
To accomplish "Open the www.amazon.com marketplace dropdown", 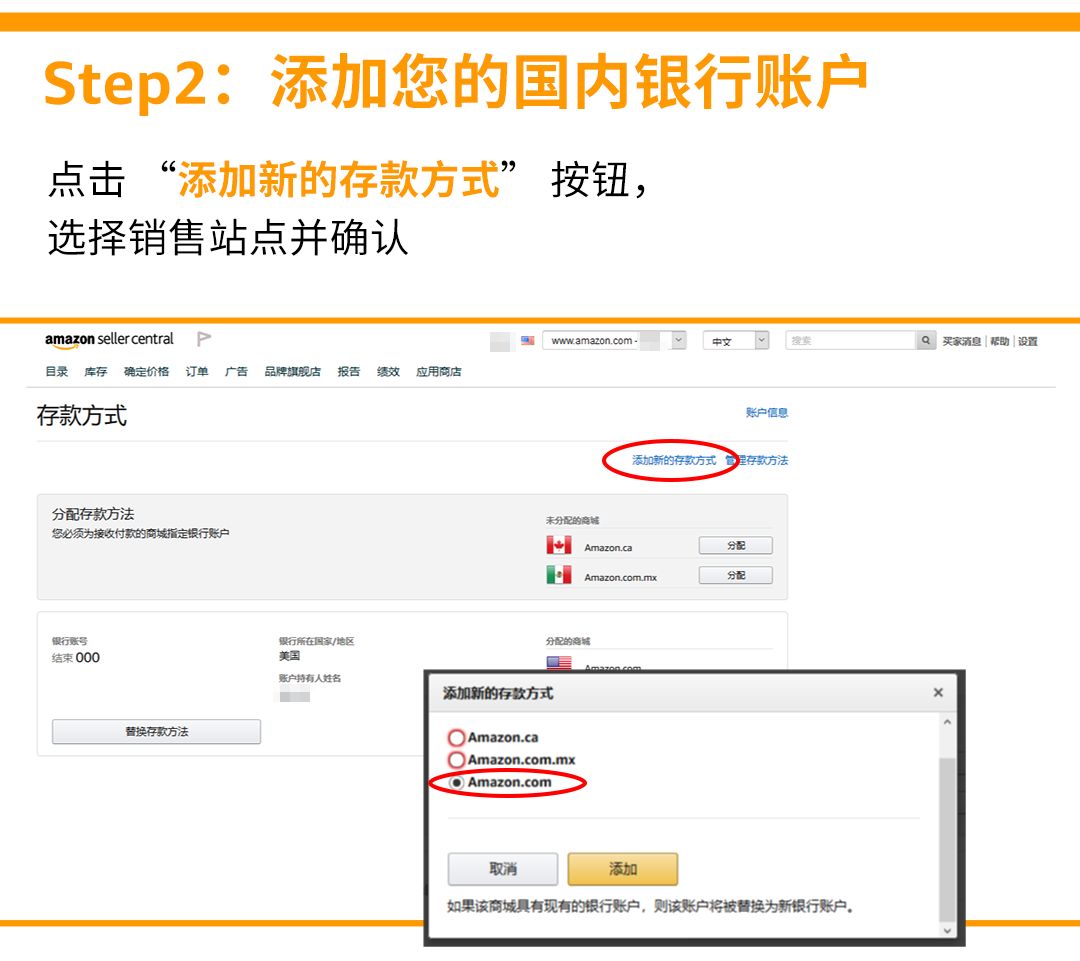I will pos(614,340).
